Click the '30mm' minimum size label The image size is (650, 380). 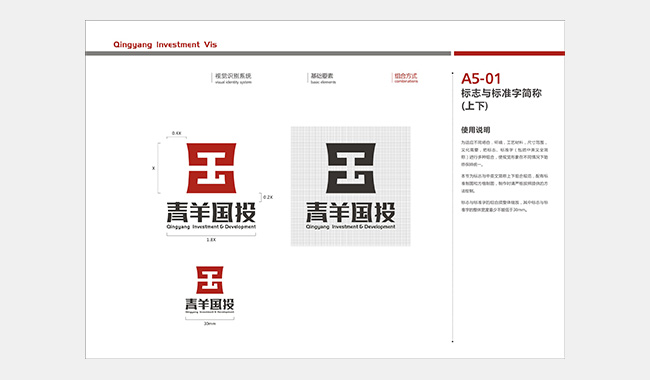210,324
